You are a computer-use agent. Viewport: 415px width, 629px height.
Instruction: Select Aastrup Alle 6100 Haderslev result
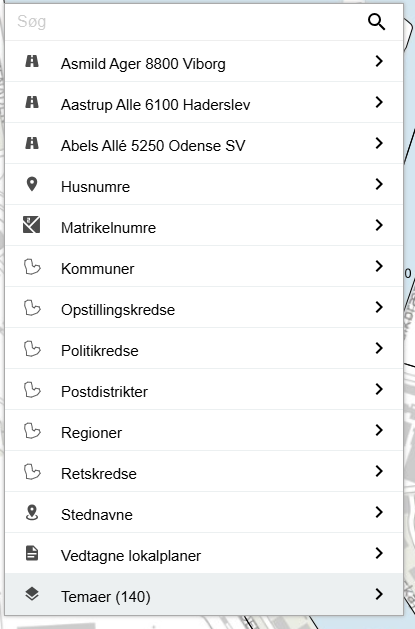204,103
